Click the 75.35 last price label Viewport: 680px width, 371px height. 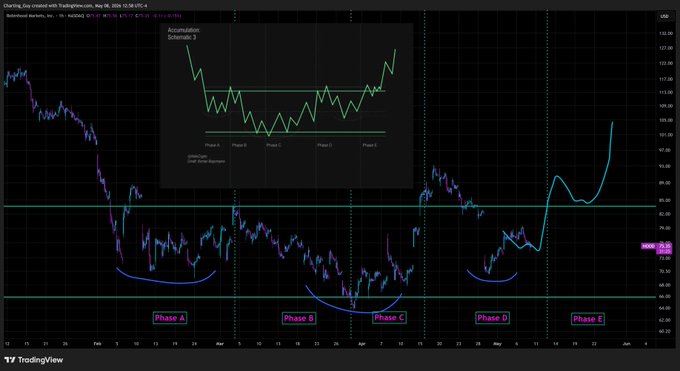pos(664,246)
